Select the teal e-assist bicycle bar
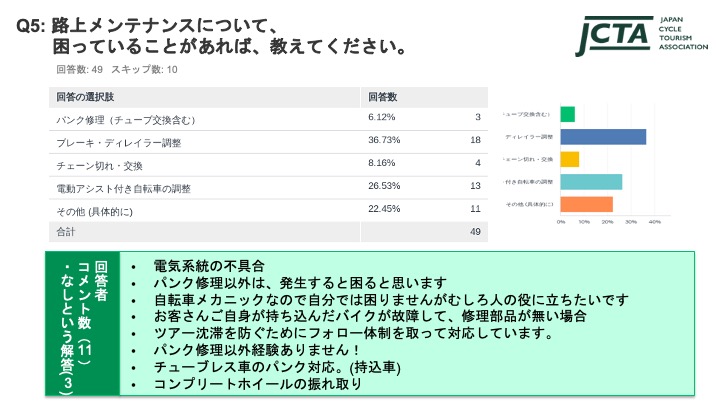Image resolution: width=720 pixels, height=405 pixels. click(591, 182)
